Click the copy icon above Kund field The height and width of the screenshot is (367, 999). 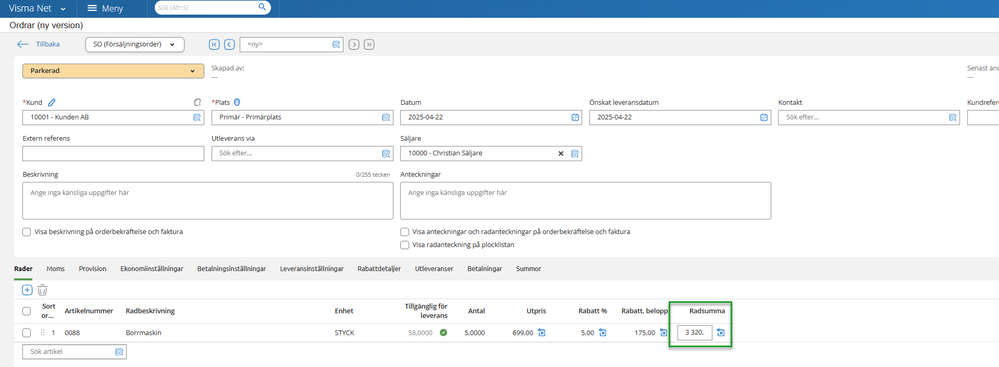(x=198, y=102)
